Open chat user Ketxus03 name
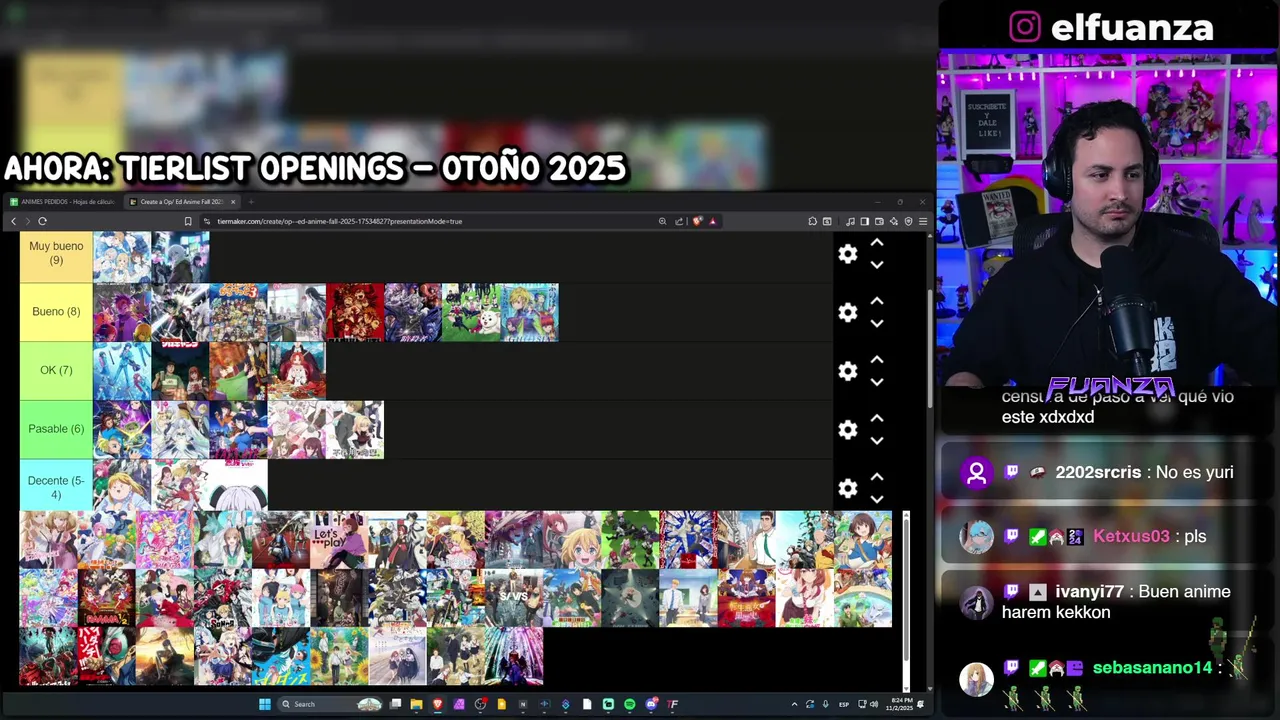 1131,536
